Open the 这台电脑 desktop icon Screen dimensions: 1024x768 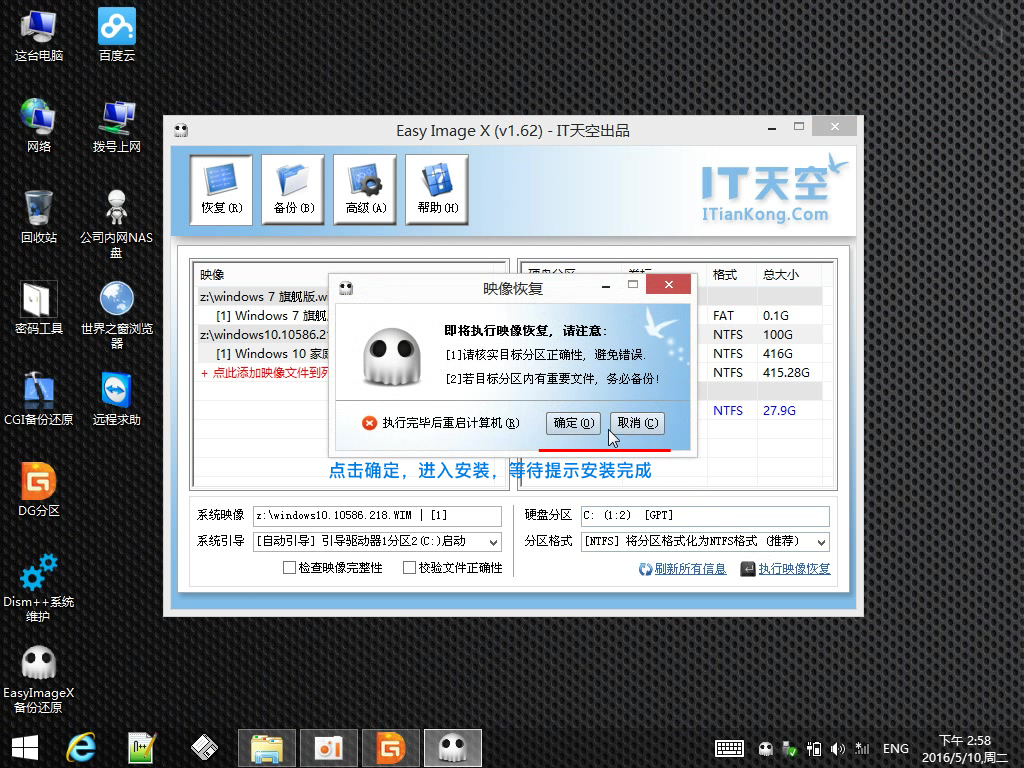point(39,35)
